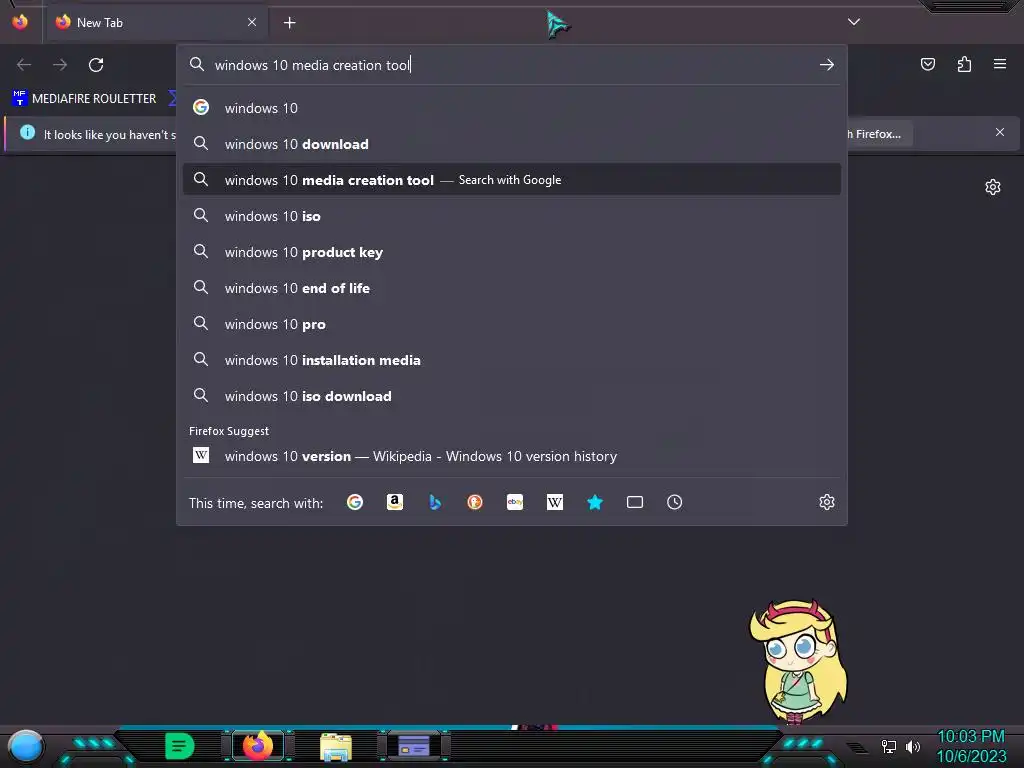Choose suggestion windows 10 download
Viewport: 1024px width, 768px height.
pos(512,144)
